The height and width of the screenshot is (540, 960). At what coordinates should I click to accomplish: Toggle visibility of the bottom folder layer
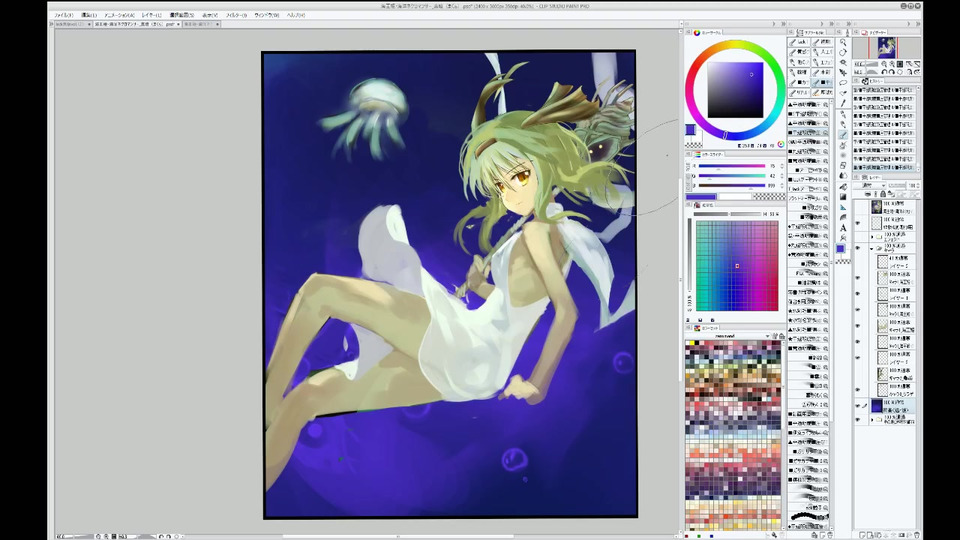tap(858, 421)
